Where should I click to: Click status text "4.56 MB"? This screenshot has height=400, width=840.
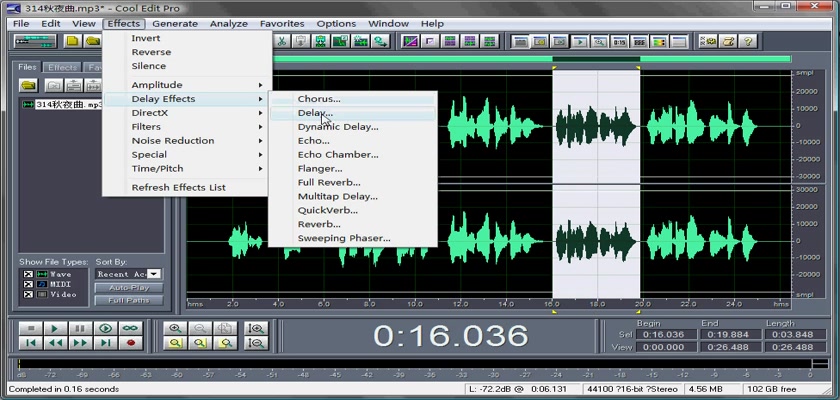[704, 389]
